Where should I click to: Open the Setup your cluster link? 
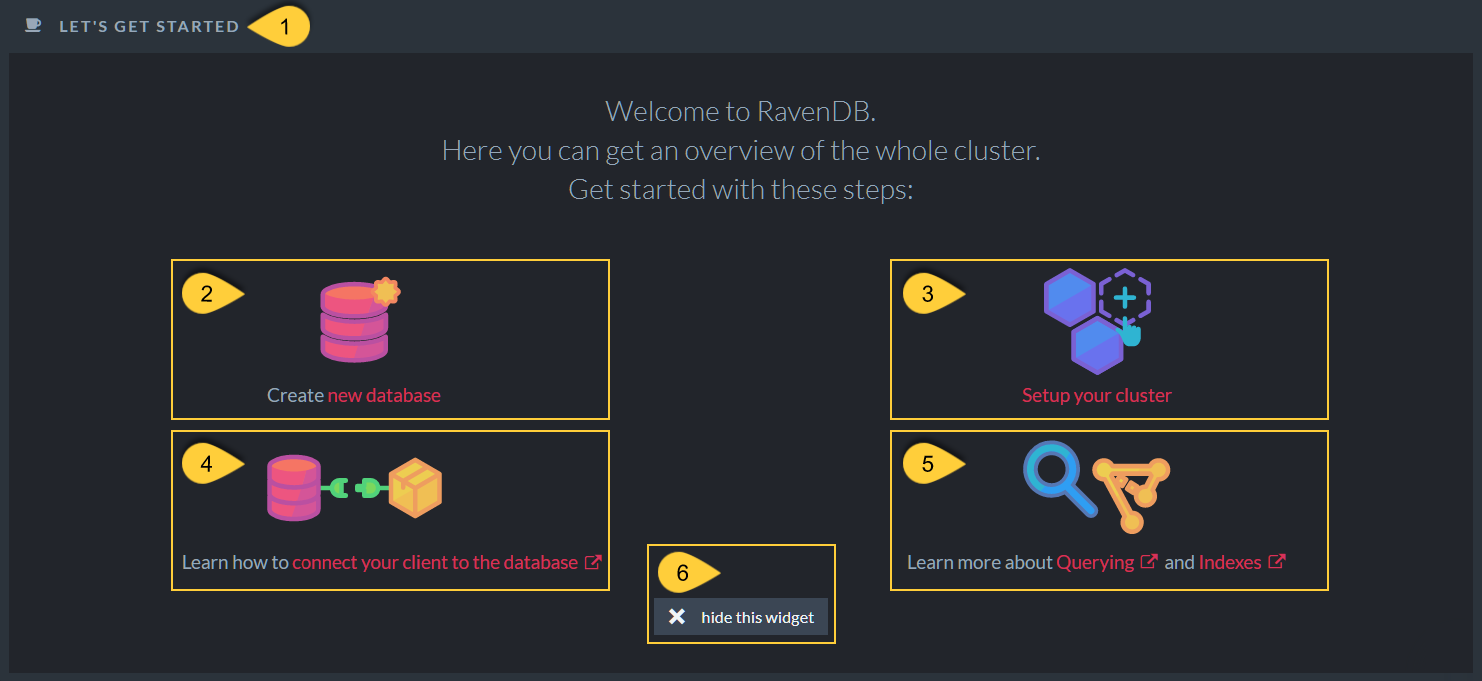click(x=1097, y=395)
